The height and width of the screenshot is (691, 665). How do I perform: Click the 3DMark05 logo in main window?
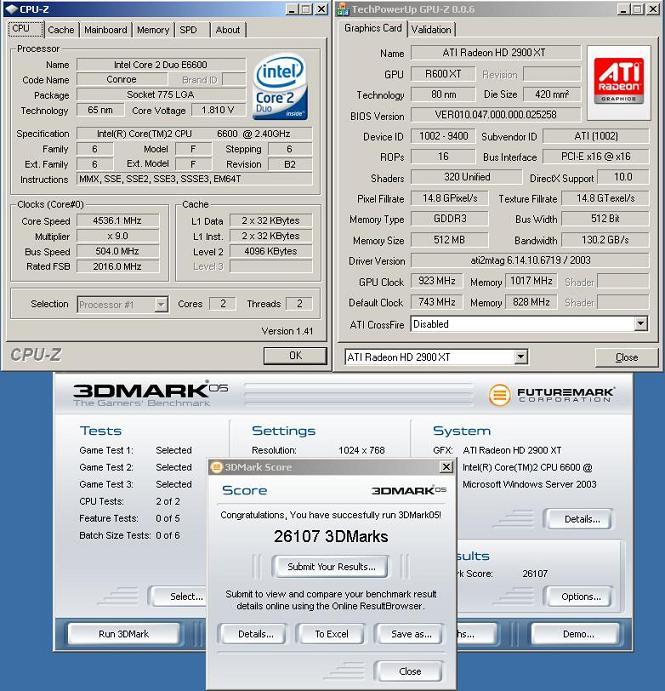pos(150,393)
